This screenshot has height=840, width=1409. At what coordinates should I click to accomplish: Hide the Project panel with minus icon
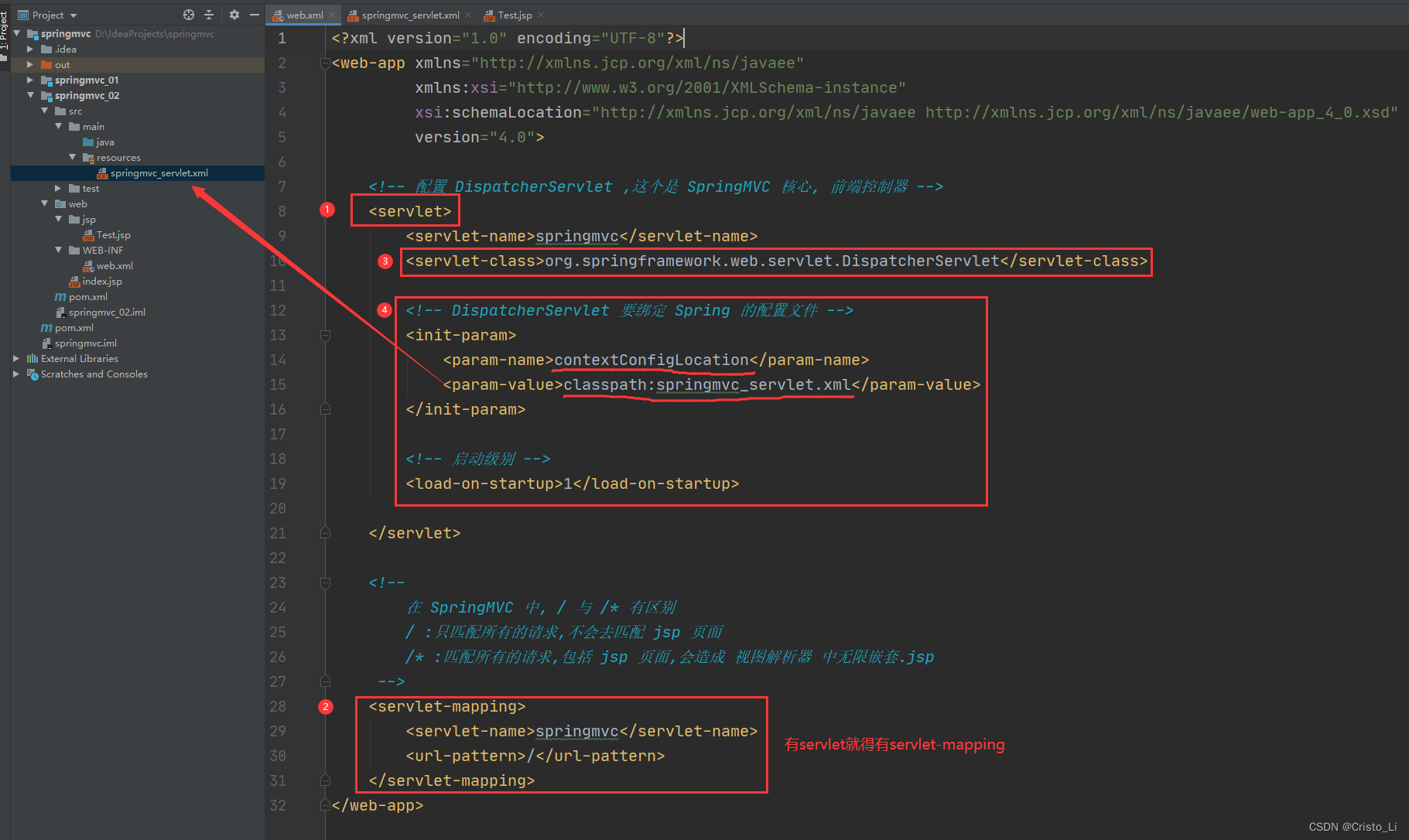[x=254, y=15]
